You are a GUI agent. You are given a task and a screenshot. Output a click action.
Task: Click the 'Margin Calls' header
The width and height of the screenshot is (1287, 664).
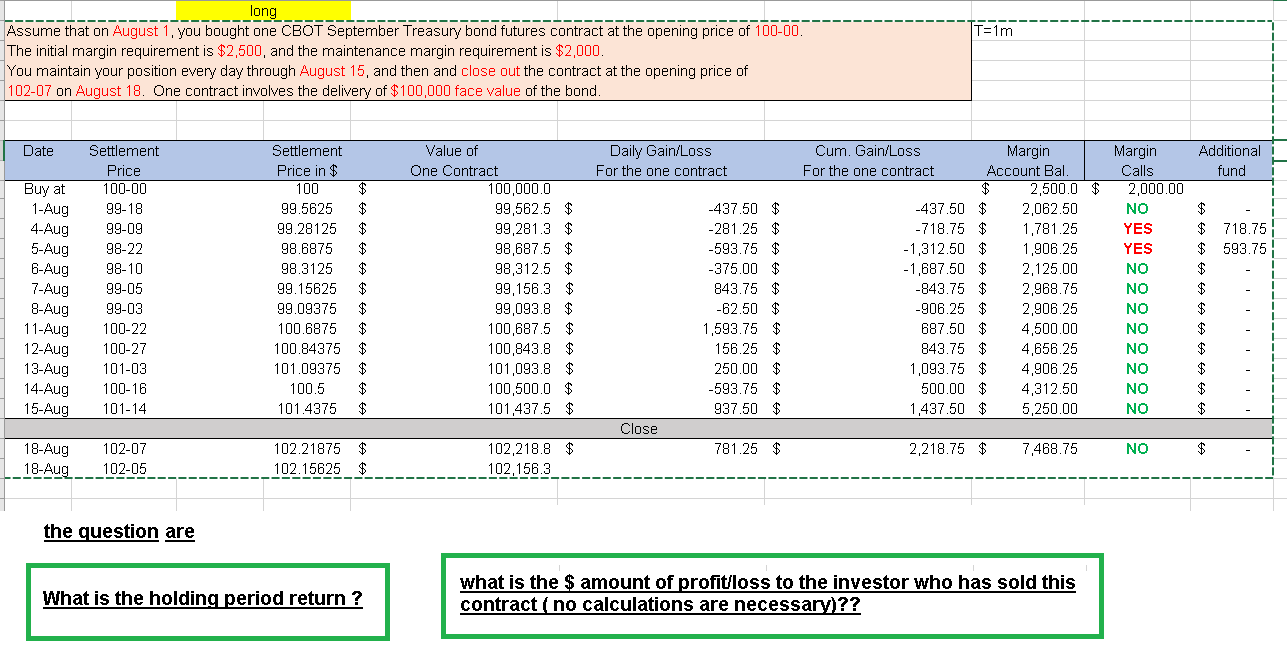tap(1136, 161)
